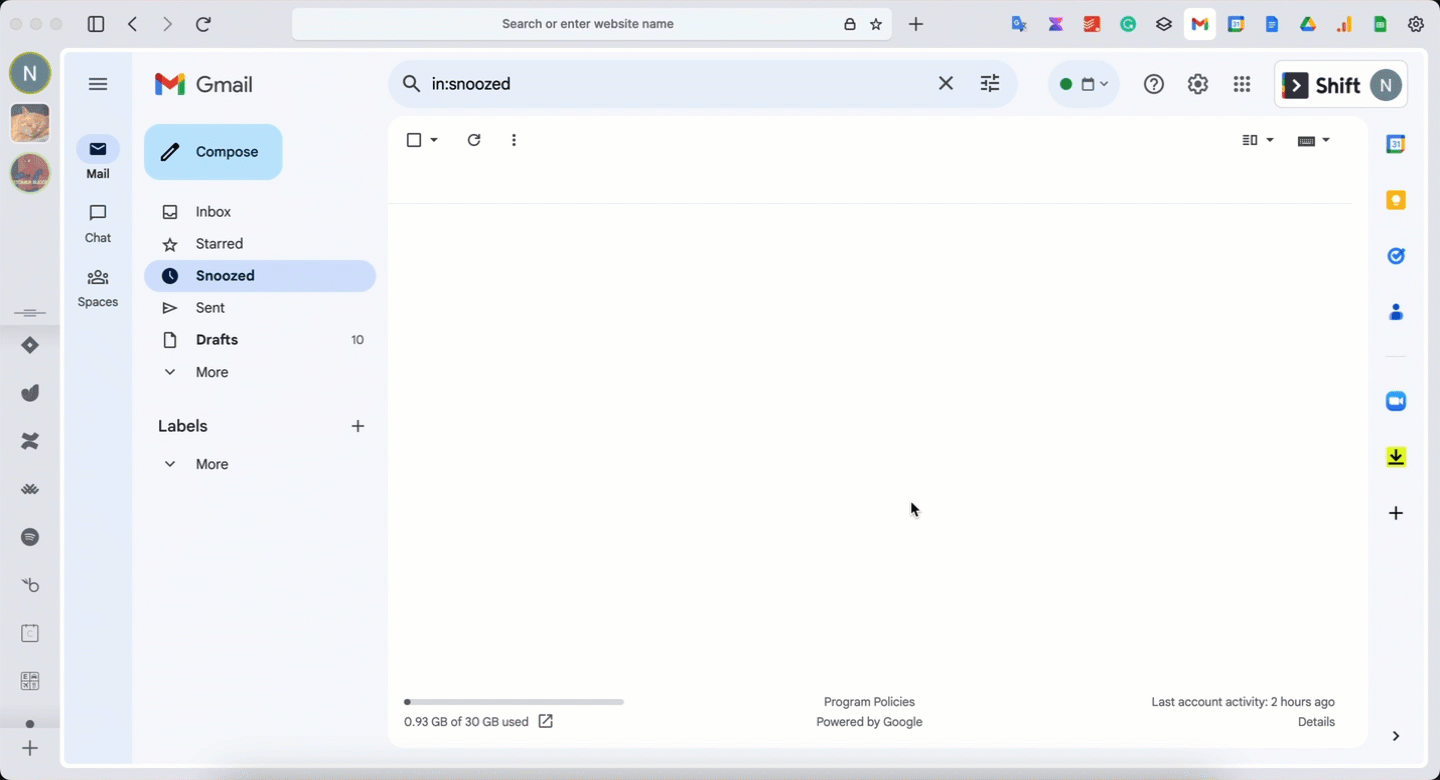Go forward in Shift toolbar

pos(167,24)
